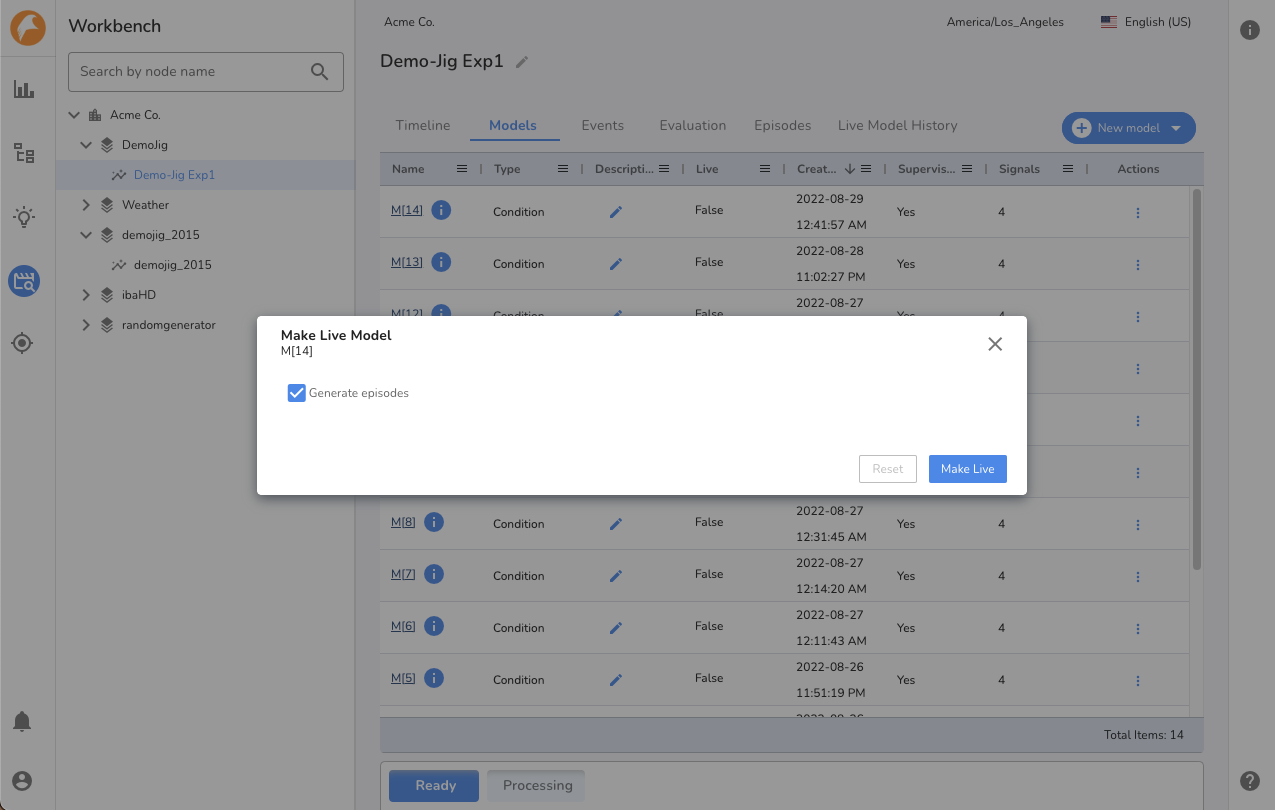This screenshot has height=810, width=1275.
Task: Expand the randomgenerator tree node
Action: [x=86, y=325]
